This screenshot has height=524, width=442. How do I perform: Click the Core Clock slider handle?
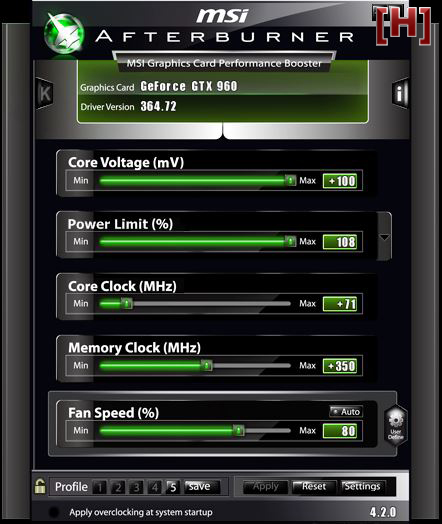127,303
